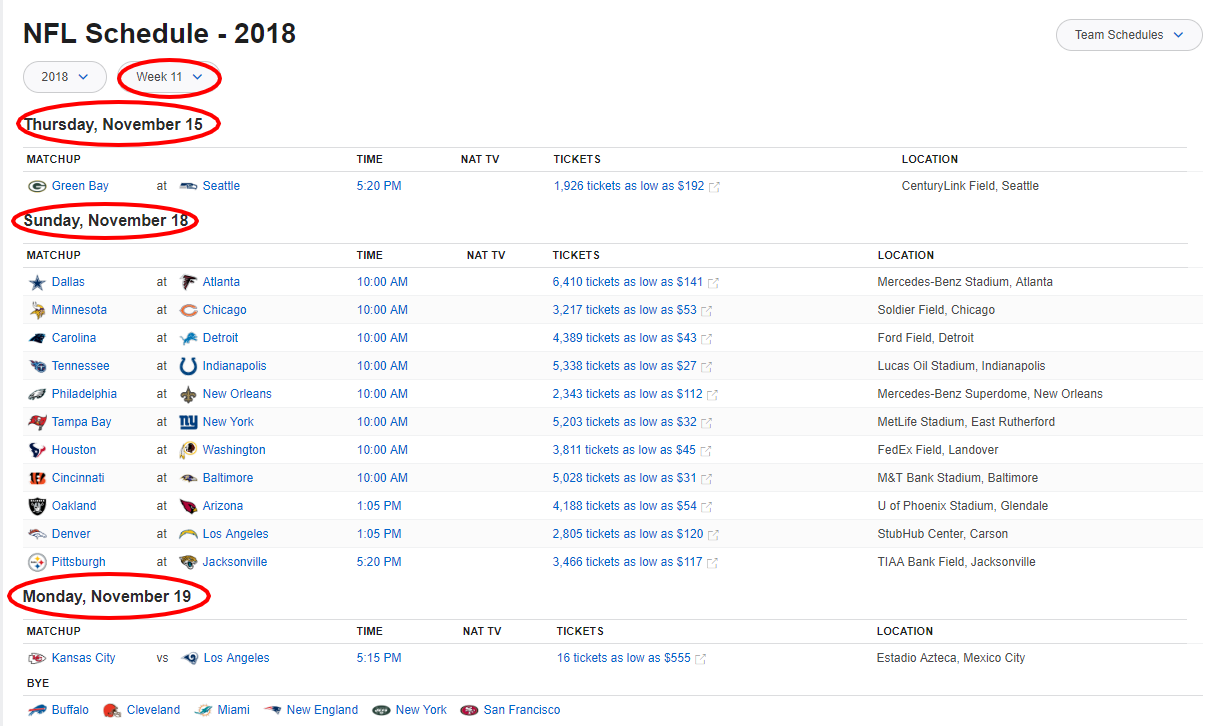The width and height of the screenshot is (1214, 726).
Task: Click the Los Angeles Chargers logo
Action: [x=188, y=534]
